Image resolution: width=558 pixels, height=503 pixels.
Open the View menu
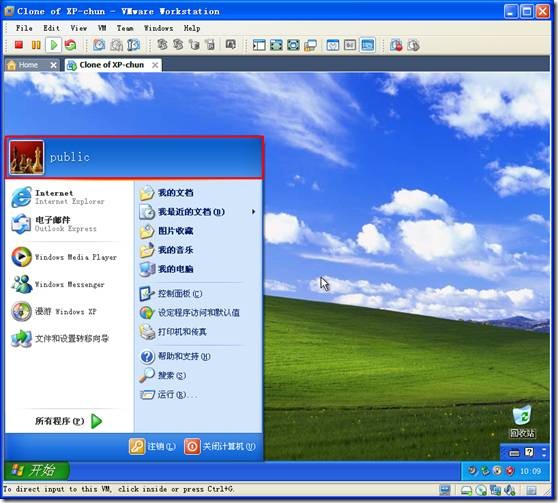pos(78,28)
